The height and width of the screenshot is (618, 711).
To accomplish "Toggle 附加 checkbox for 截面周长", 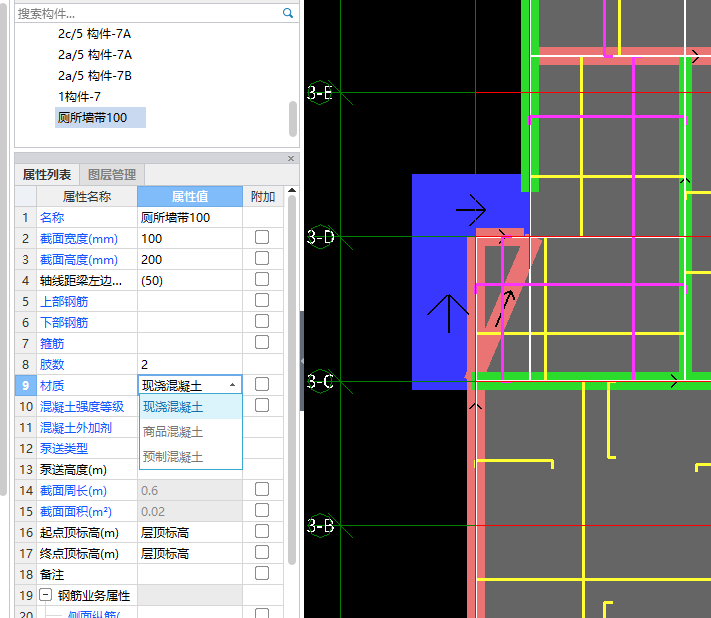I will pyautogui.click(x=262, y=489).
